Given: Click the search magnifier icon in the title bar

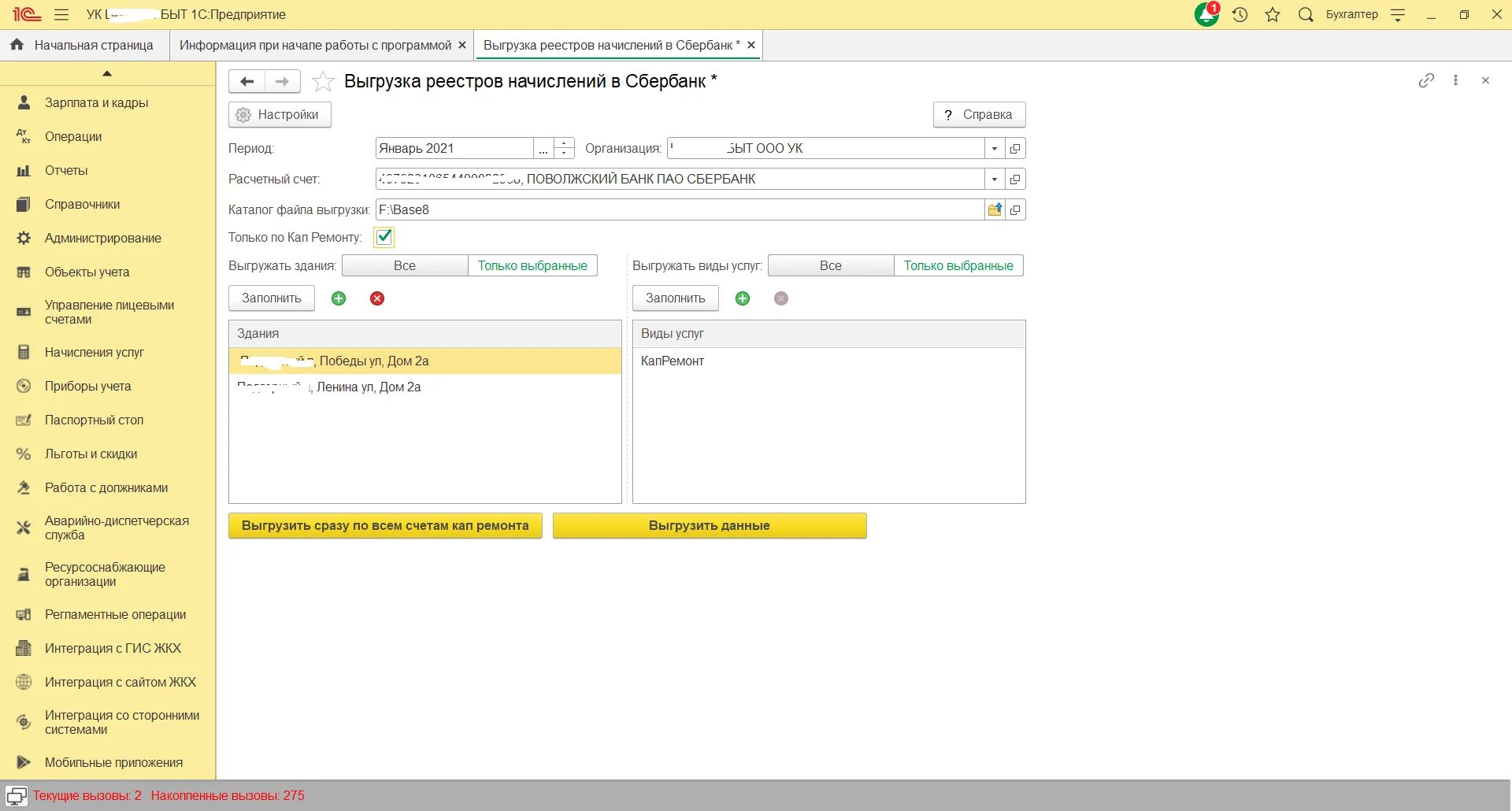Looking at the screenshot, I should coord(1306,14).
